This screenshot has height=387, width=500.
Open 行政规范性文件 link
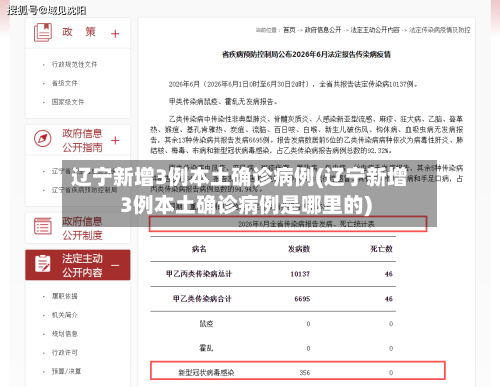click(x=74, y=64)
